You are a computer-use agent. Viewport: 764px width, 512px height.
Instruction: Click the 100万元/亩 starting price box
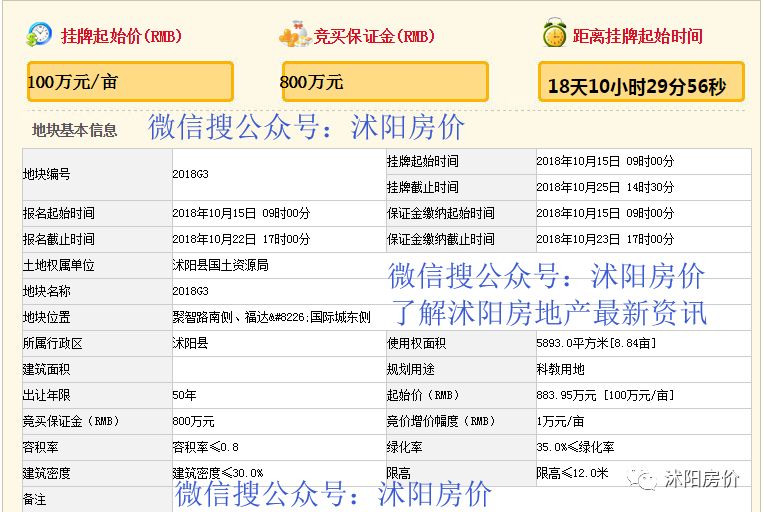pyautogui.click(x=130, y=82)
